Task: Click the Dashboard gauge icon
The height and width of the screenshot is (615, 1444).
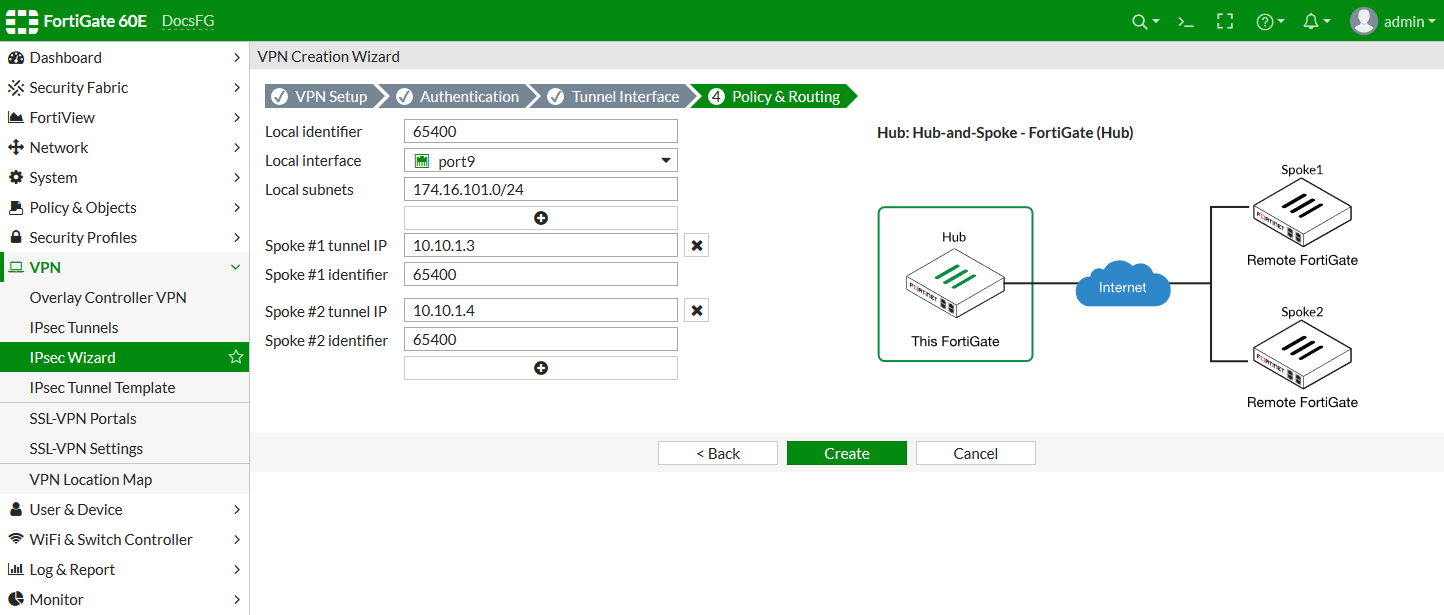Action: coord(15,58)
